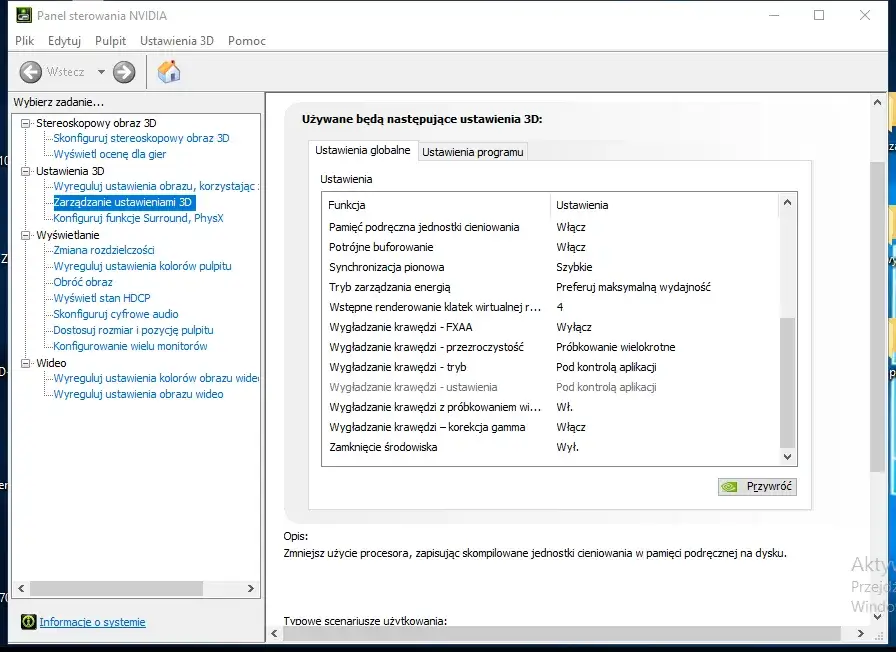This screenshot has height=652, width=896.
Task: Click settings list scroll down arrow
Action: [x=787, y=457]
